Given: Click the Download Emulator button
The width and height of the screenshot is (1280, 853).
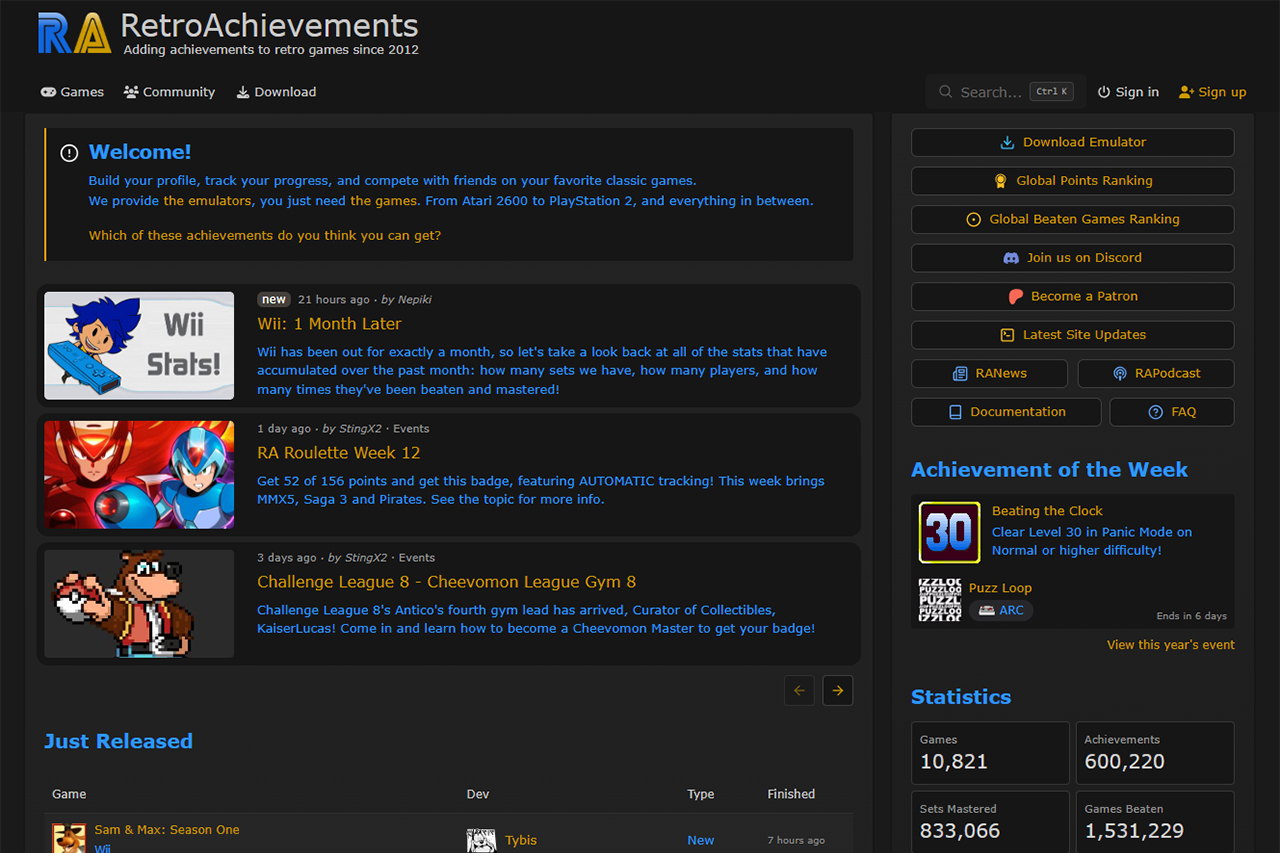Looking at the screenshot, I should click(x=1072, y=142).
